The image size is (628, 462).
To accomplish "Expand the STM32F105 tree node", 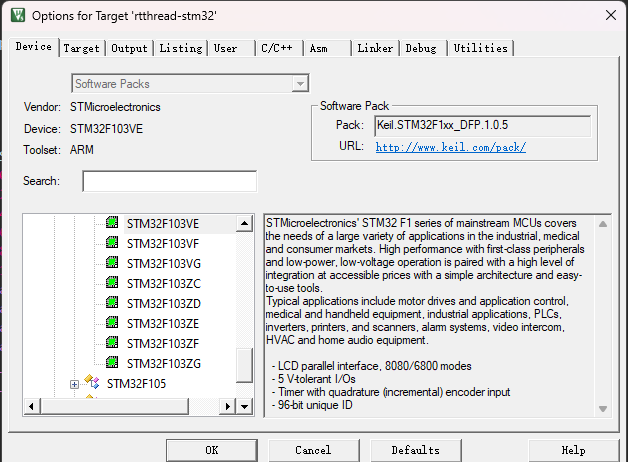I will [x=74, y=384].
